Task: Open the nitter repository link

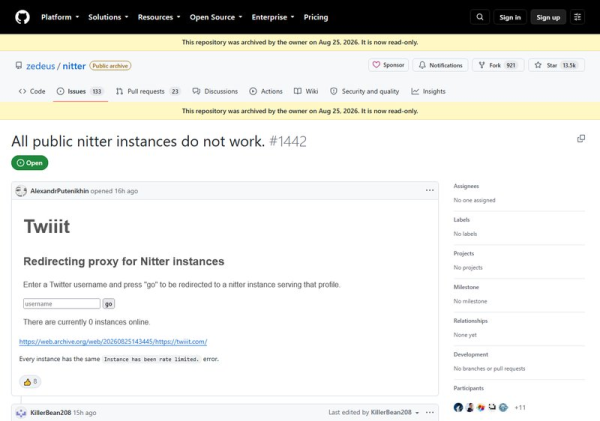Action: (x=74, y=66)
